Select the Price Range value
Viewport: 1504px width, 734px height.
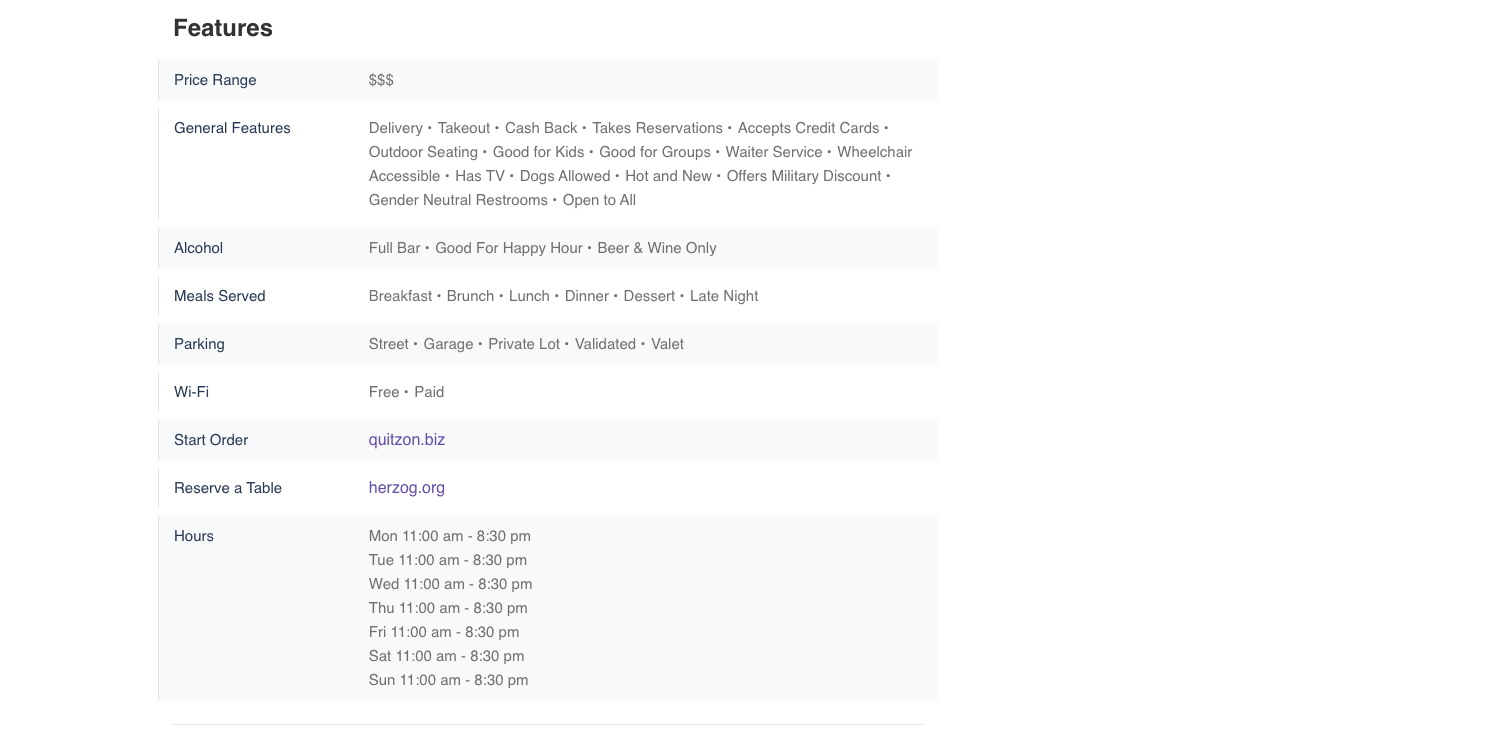[x=381, y=80]
